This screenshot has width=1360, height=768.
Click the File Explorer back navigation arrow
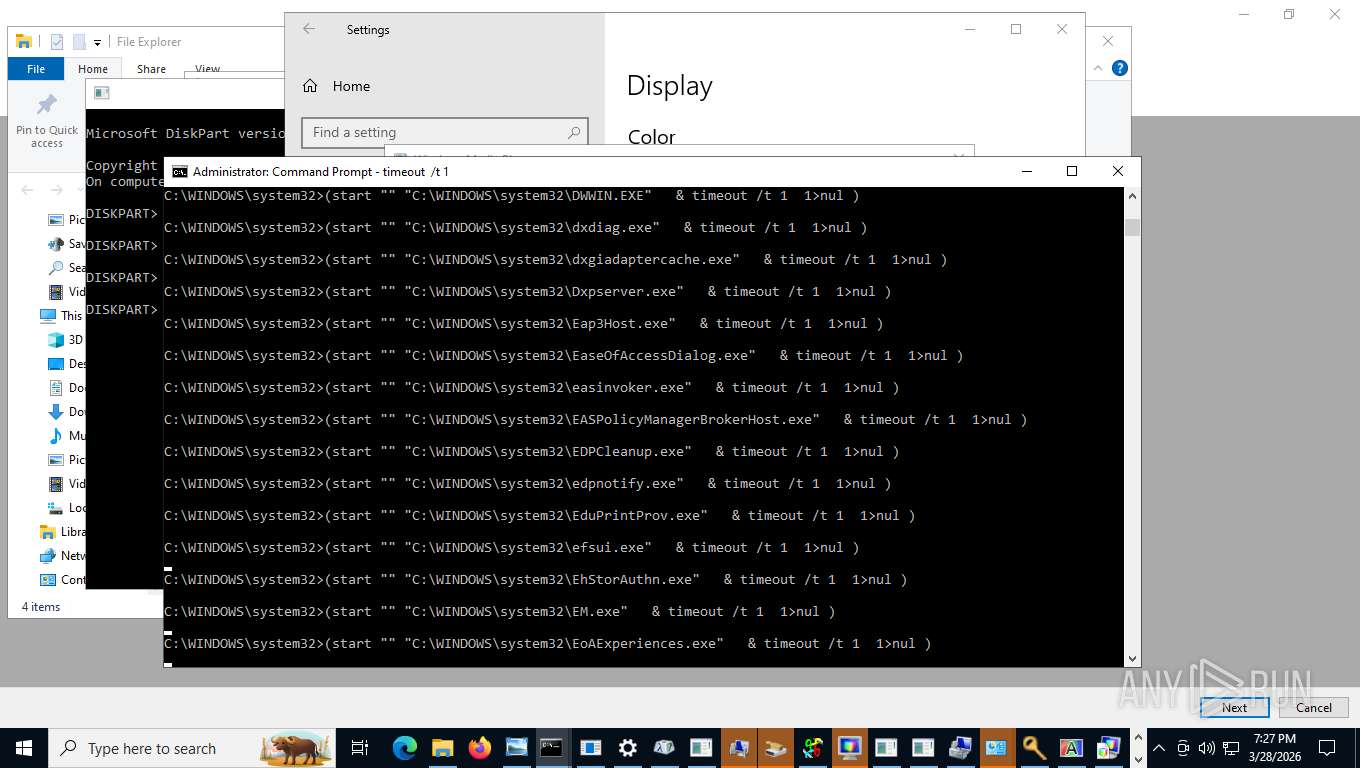pyautogui.click(x=28, y=190)
